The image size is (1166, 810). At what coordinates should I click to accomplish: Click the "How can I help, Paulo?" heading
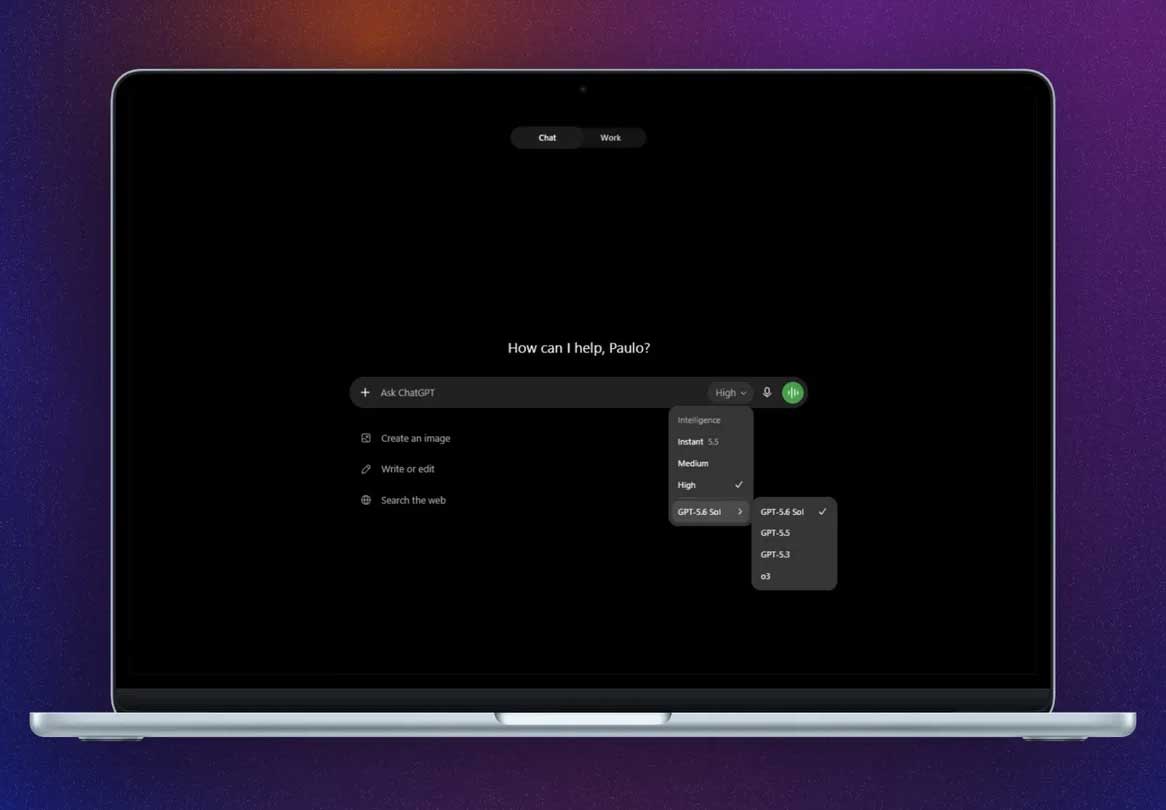pyautogui.click(x=579, y=347)
